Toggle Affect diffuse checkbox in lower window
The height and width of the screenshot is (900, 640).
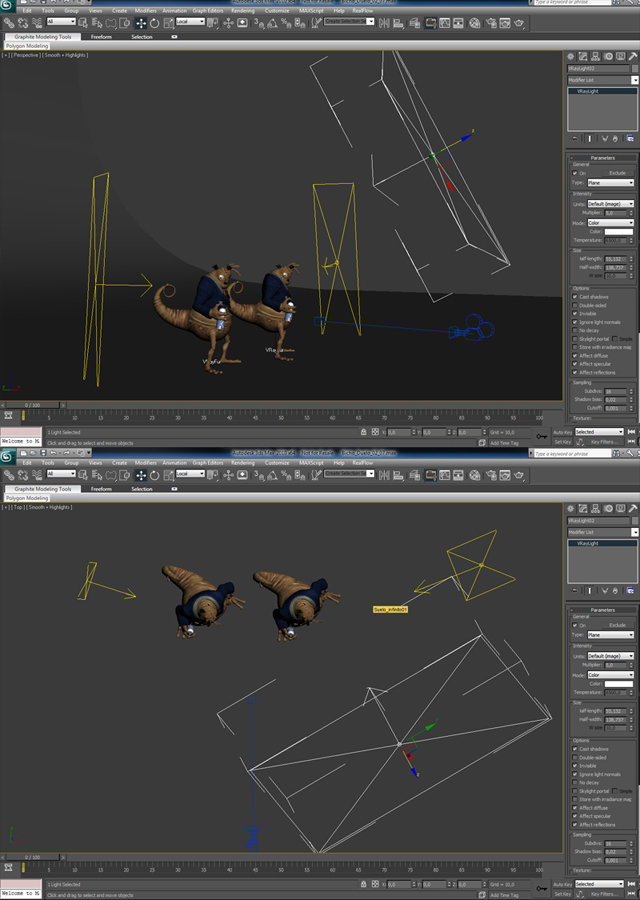(575, 808)
